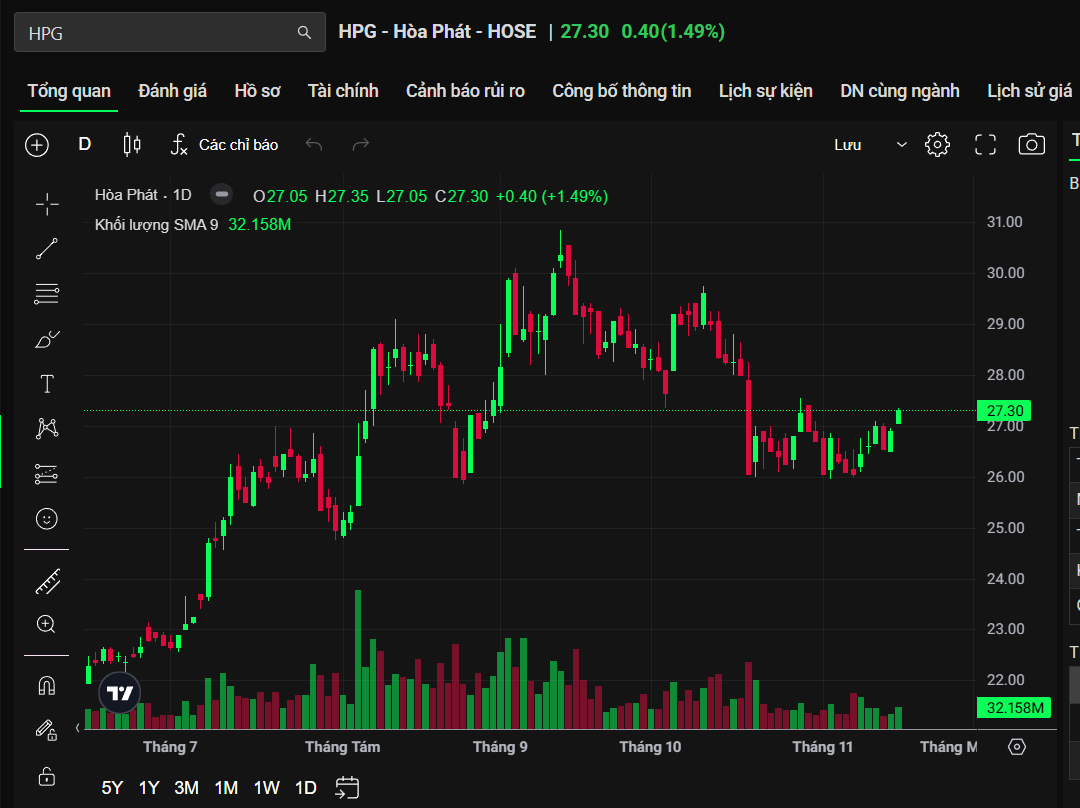Screen dimensions: 1080x808
Task: Select the crosshair cursor tool
Action: (x=47, y=205)
